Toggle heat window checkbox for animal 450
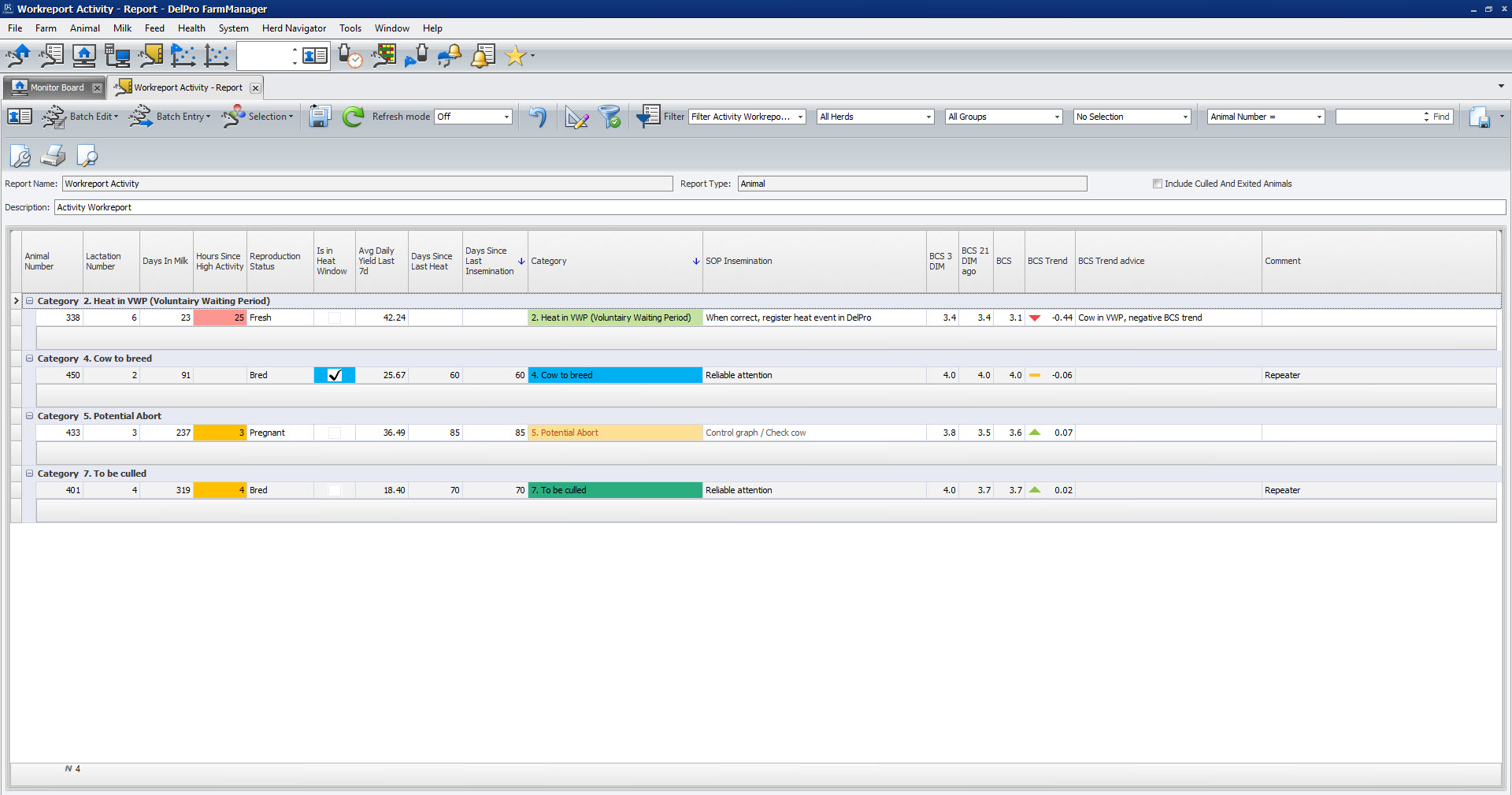Screen dimensions: 1512x795 point(335,375)
